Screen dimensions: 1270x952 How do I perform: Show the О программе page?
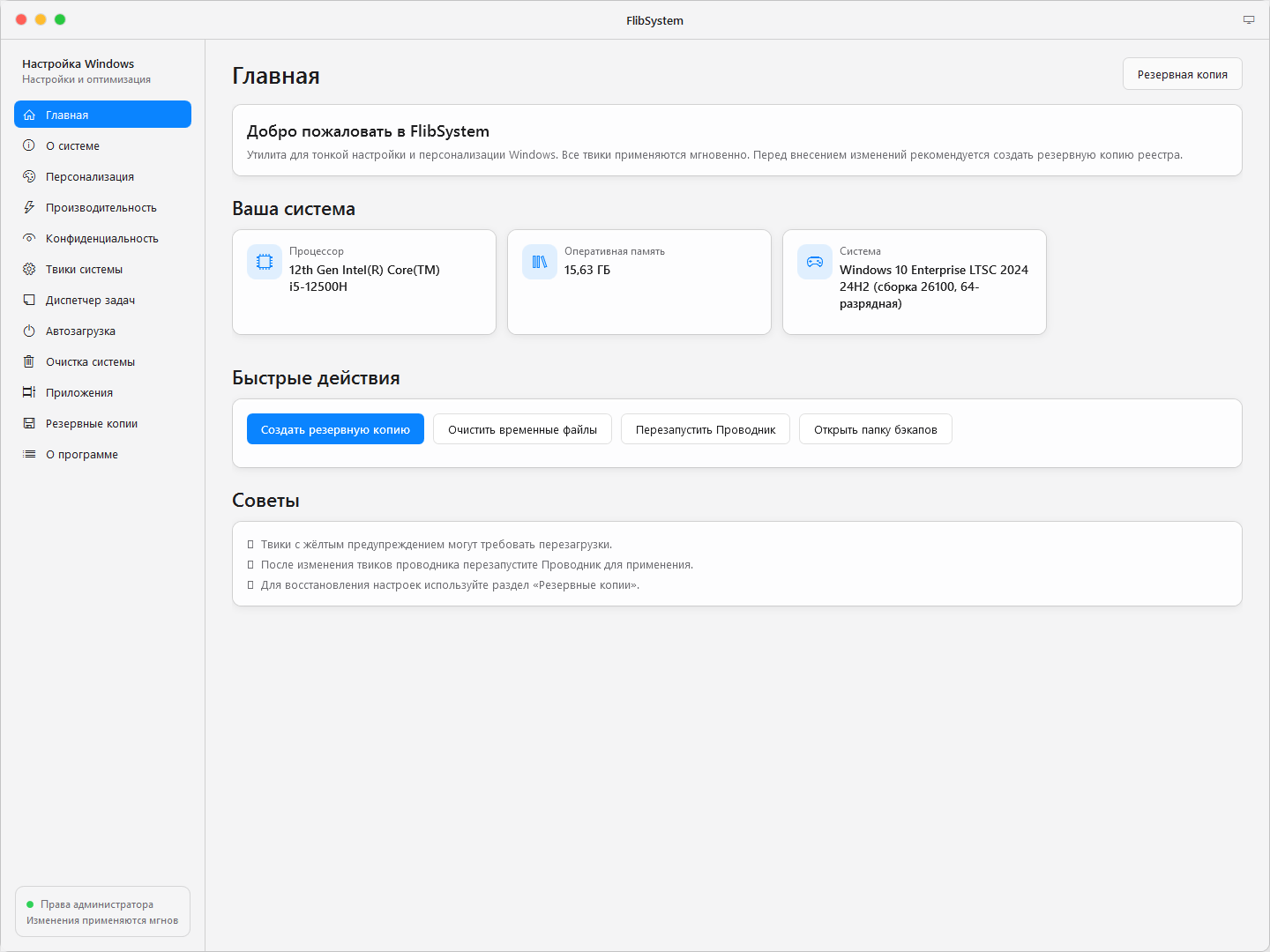[x=102, y=454]
